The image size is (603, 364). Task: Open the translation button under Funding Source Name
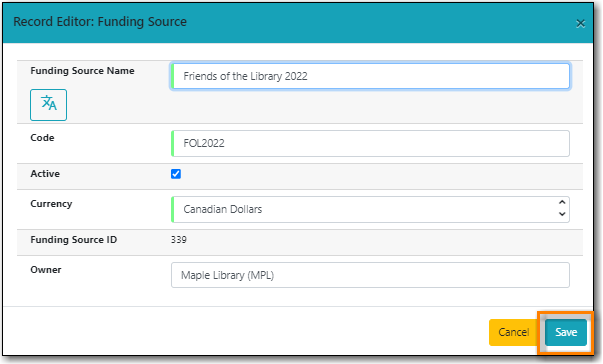48,105
